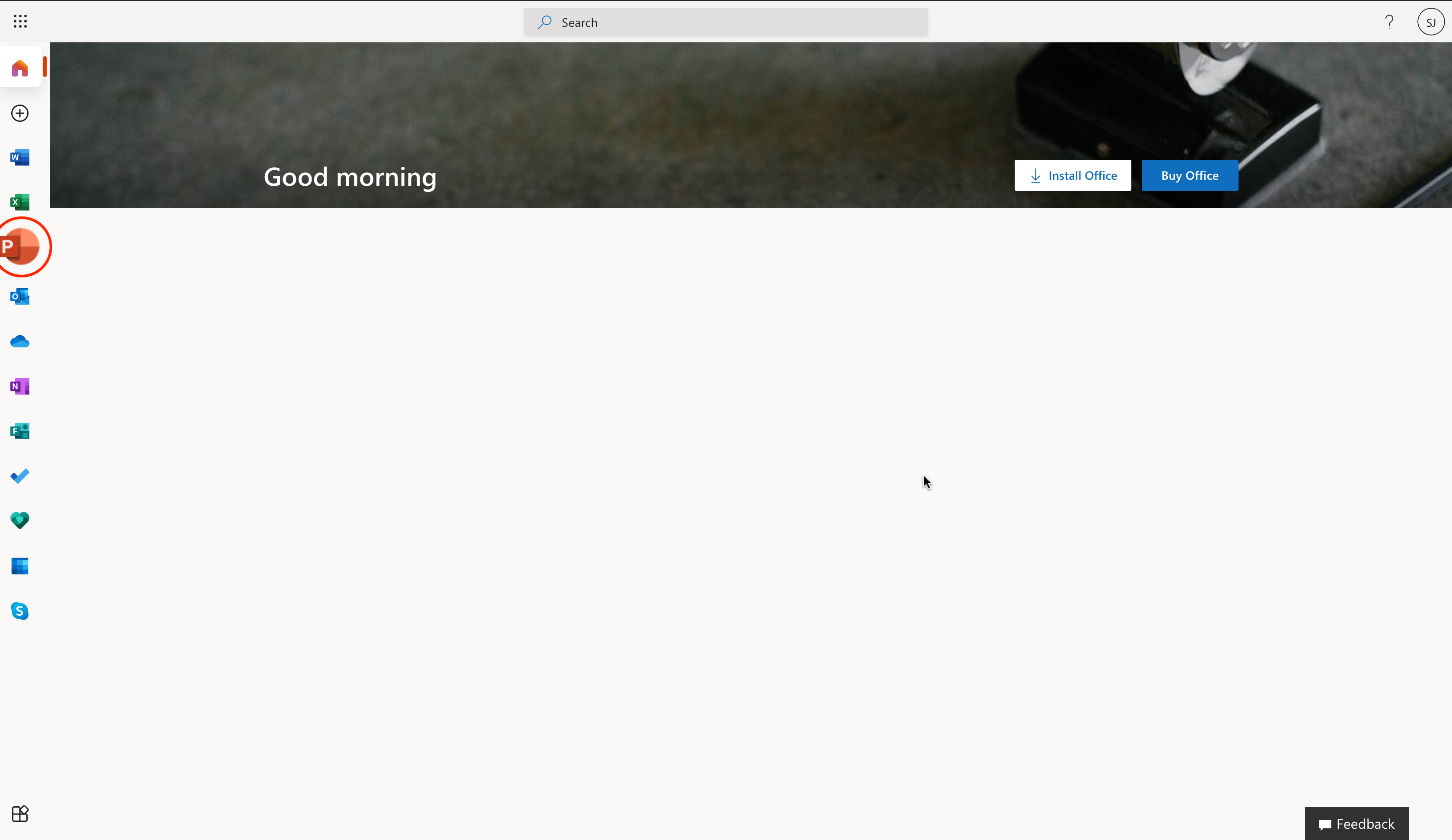The width and height of the screenshot is (1452, 840).
Task: Open OneNote from the sidebar
Action: point(20,386)
